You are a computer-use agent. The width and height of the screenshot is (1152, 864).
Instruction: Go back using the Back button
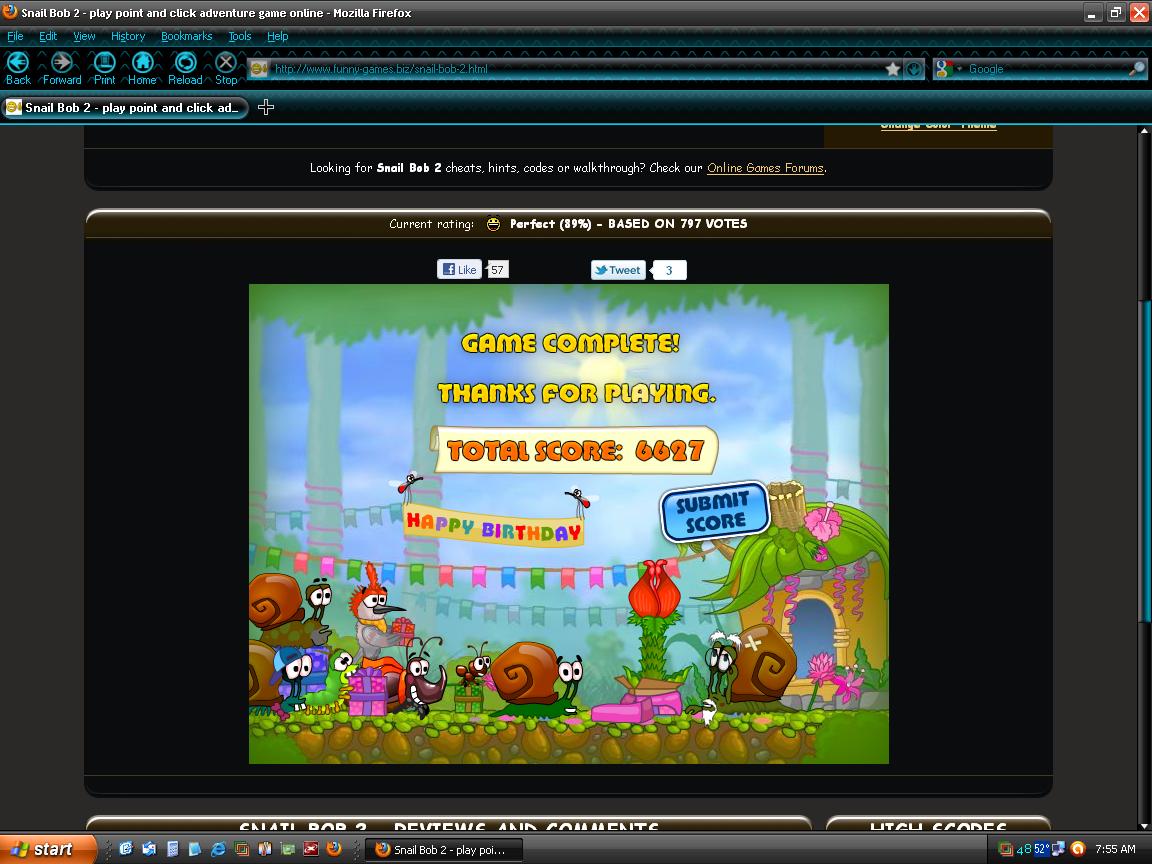(x=18, y=68)
